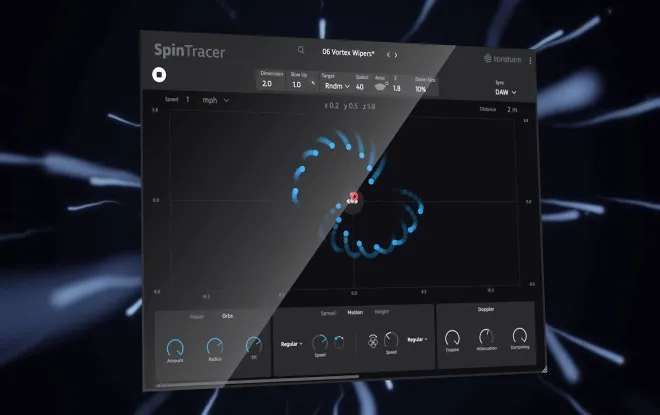Switch to the Tracer tab

[x=197, y=317]
